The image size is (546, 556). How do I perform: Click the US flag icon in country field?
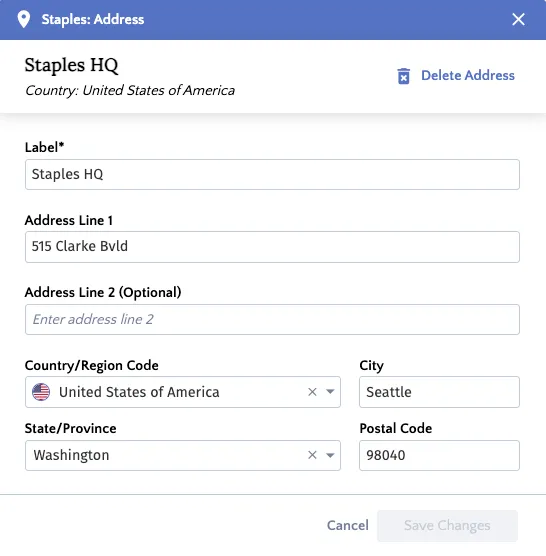coord(41,392)
